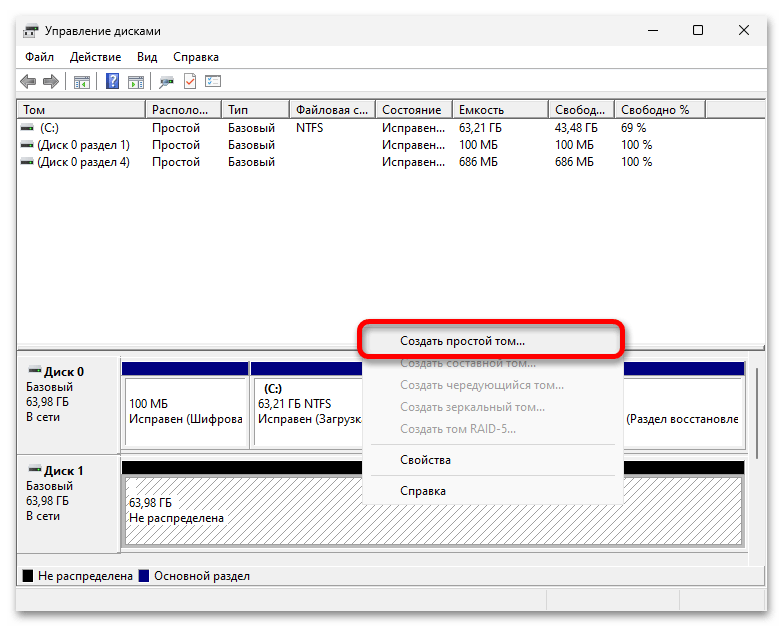Click the red checkmark properties icon
The width and height of the screenshot is (783, 627).
190,81
